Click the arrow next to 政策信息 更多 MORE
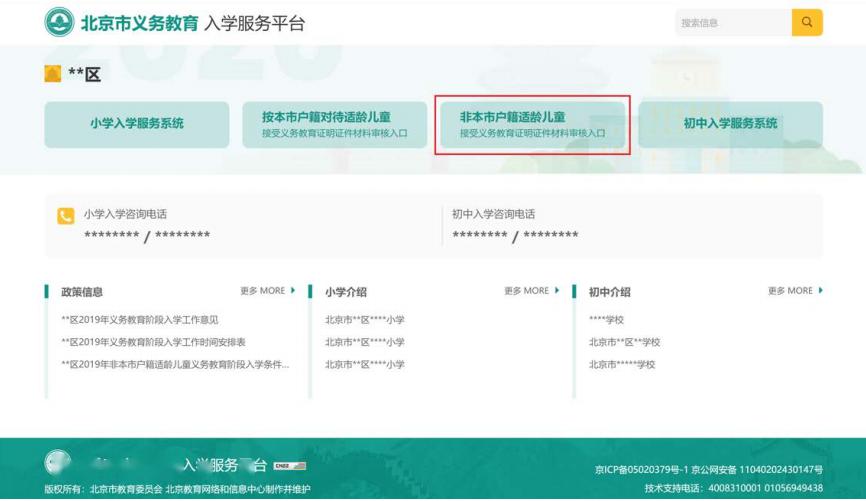 (x=293, y=291)
